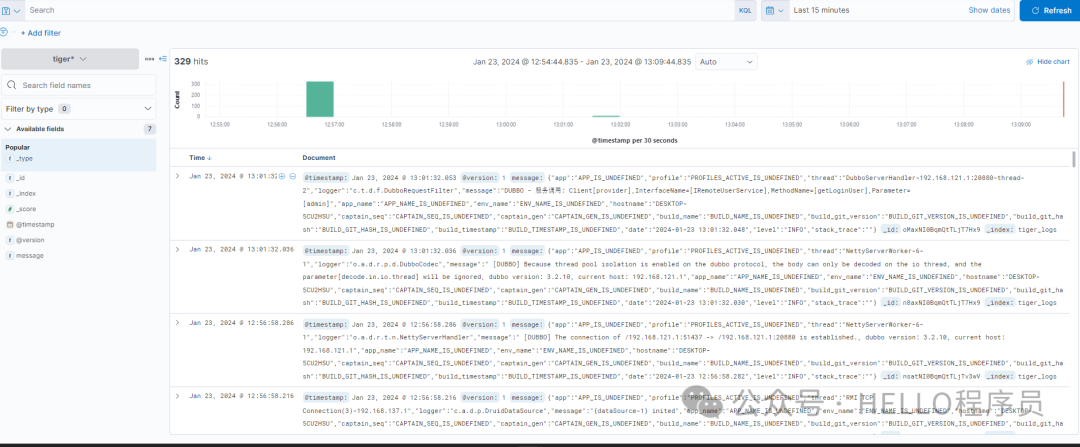
Task: Open the saved query menu icon
Action: click(10, 10)
